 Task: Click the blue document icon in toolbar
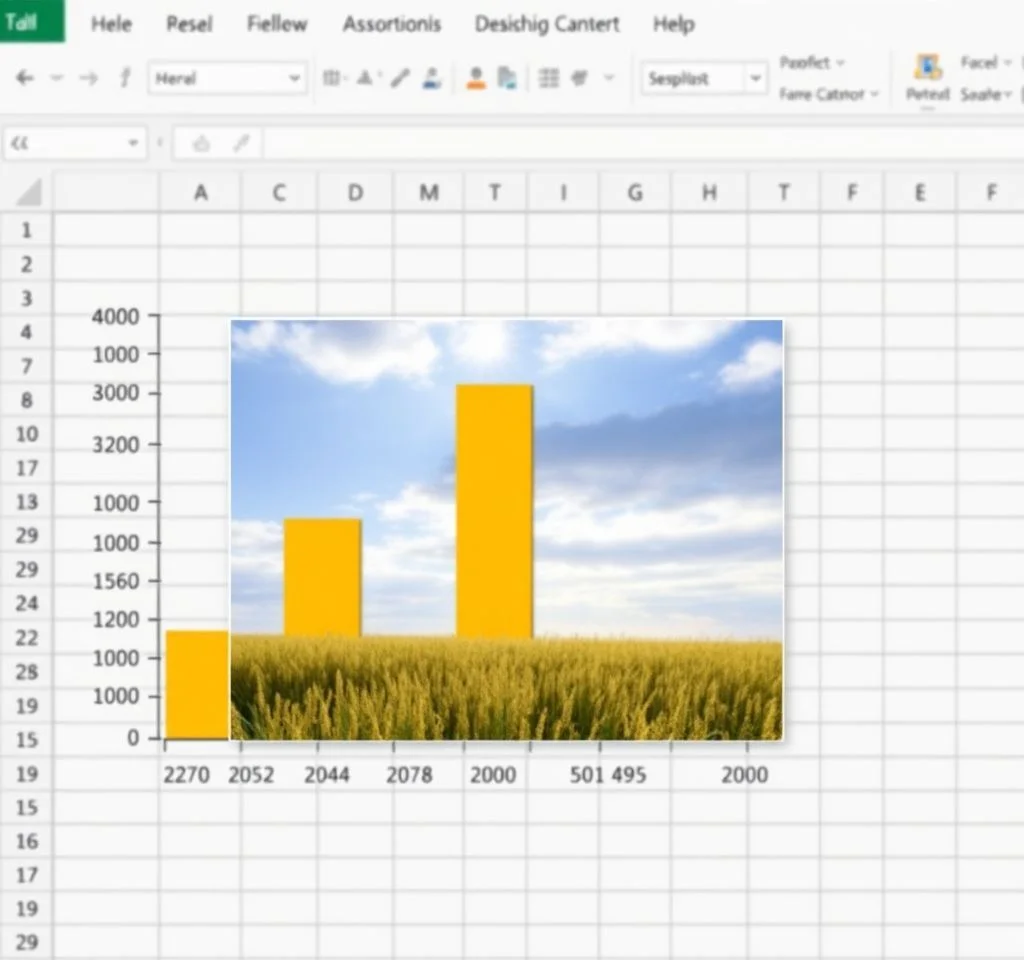(x=508, y=78)
